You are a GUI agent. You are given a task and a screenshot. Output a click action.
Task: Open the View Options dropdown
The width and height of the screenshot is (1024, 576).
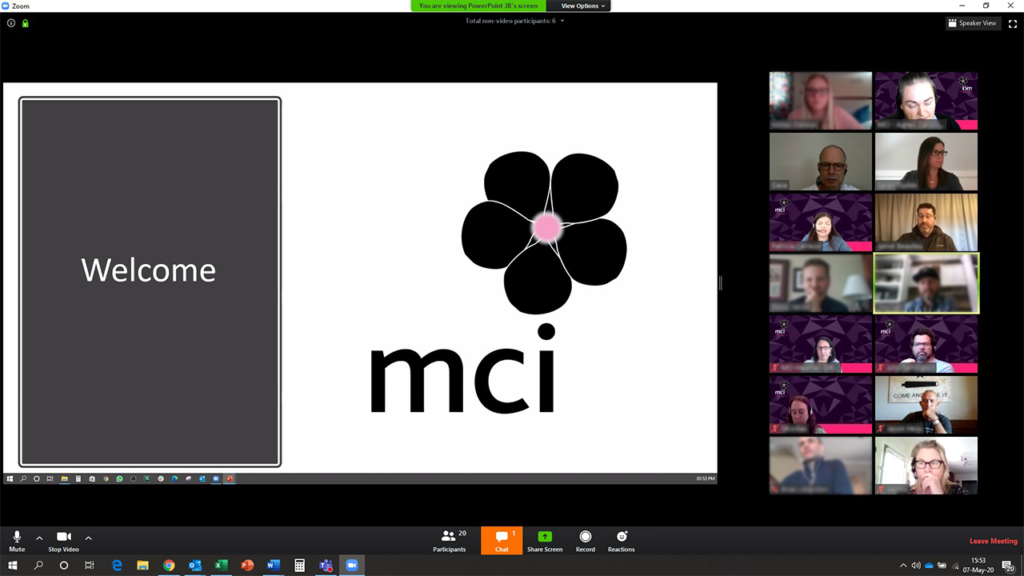pos(583,6)
